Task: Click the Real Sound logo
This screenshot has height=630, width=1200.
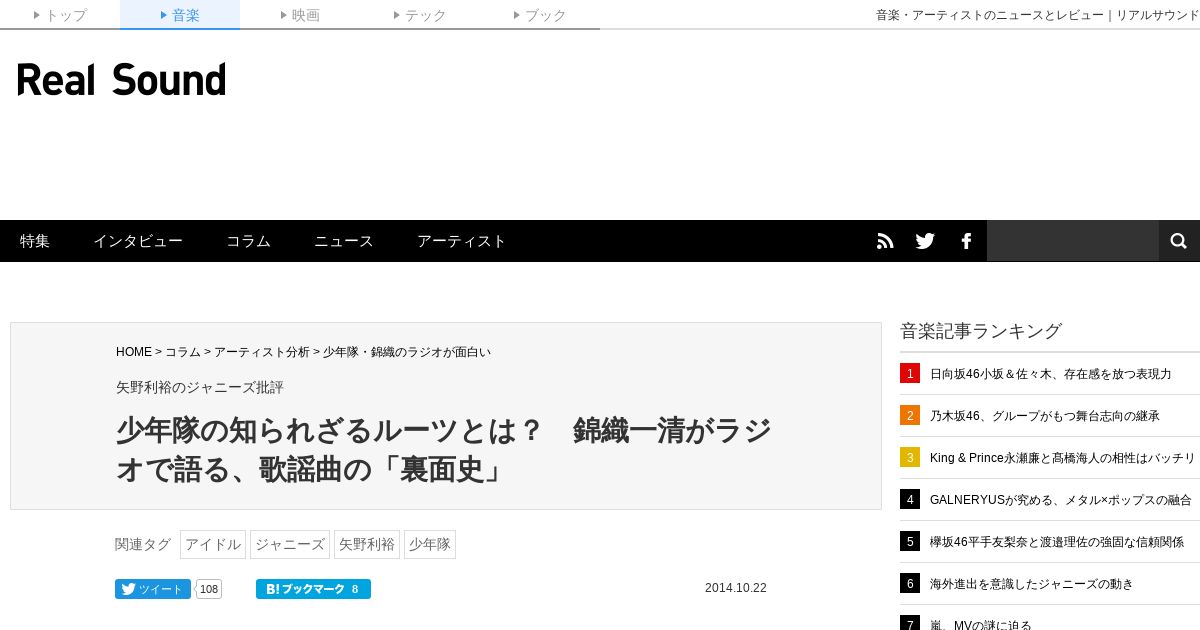Action: click(x=121, y=80)
